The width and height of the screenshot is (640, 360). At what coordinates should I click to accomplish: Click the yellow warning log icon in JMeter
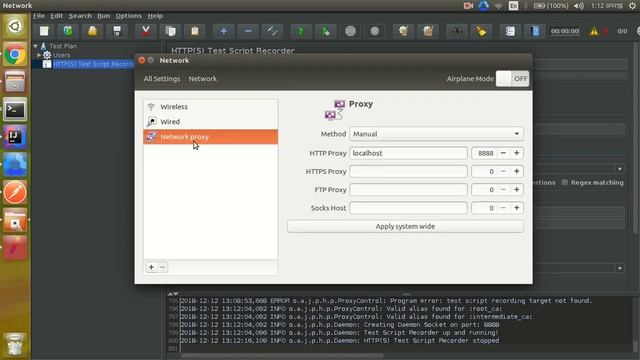coord(593,31)
